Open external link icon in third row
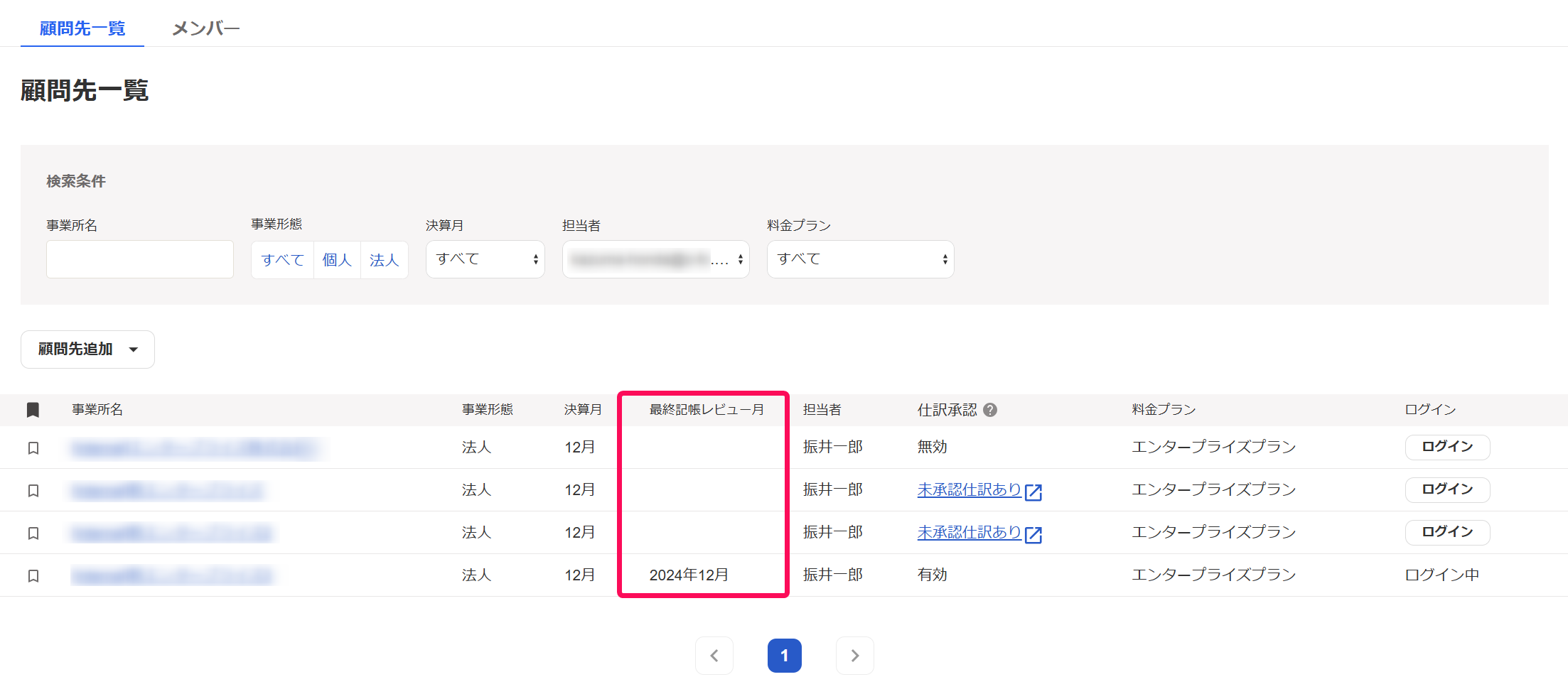Viewport: 1568px width, 694px height. [1033, 535]
